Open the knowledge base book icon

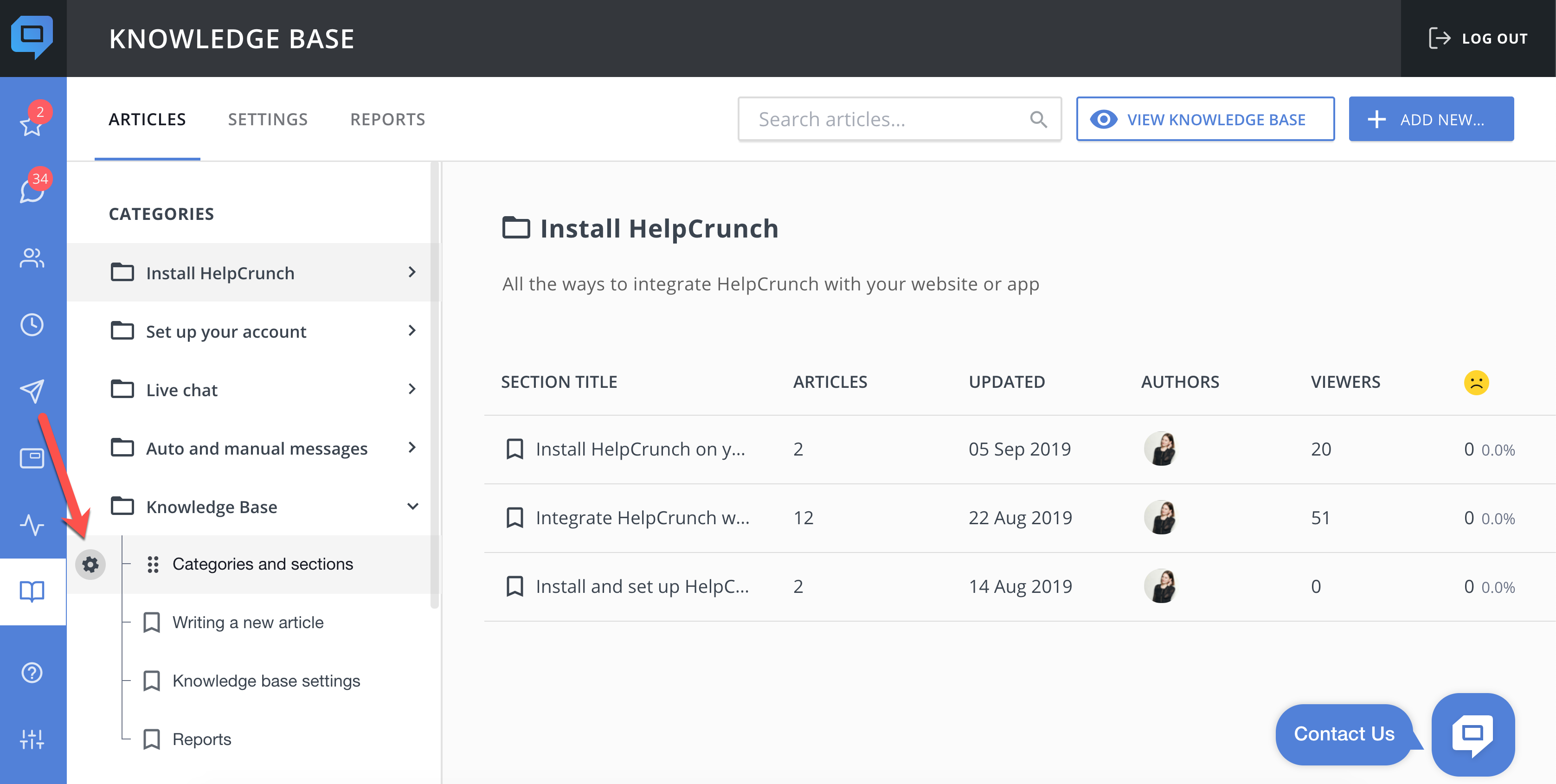32,591
